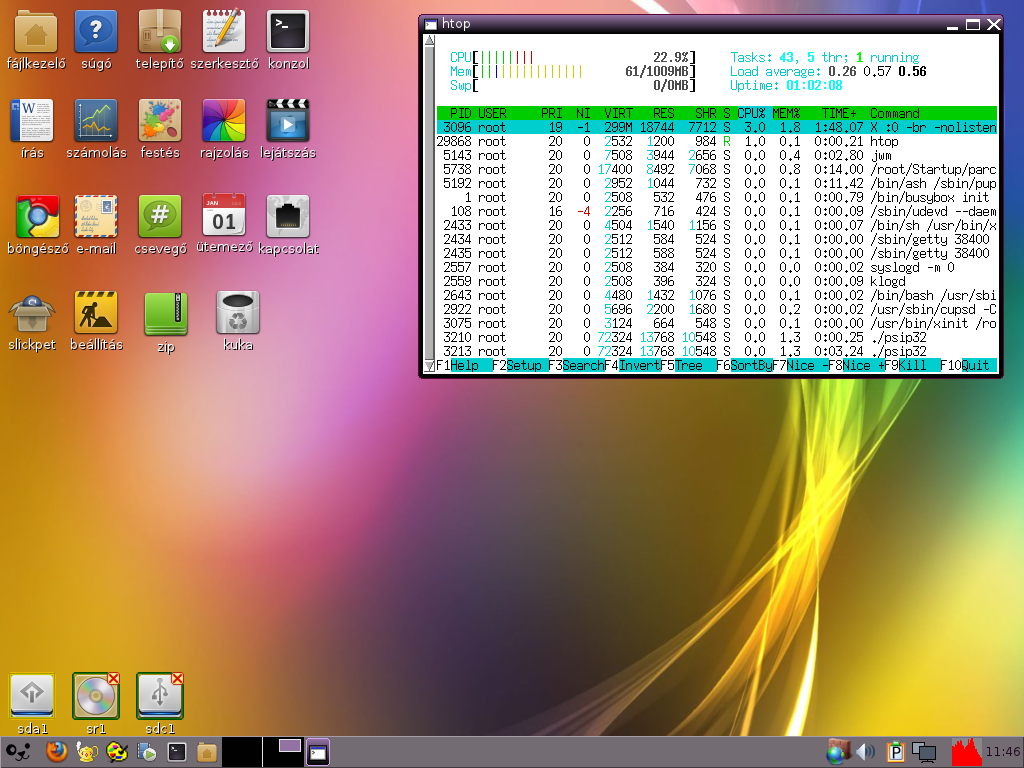
Task: Select the htop window button in taskbar
Action: [320, 750]
